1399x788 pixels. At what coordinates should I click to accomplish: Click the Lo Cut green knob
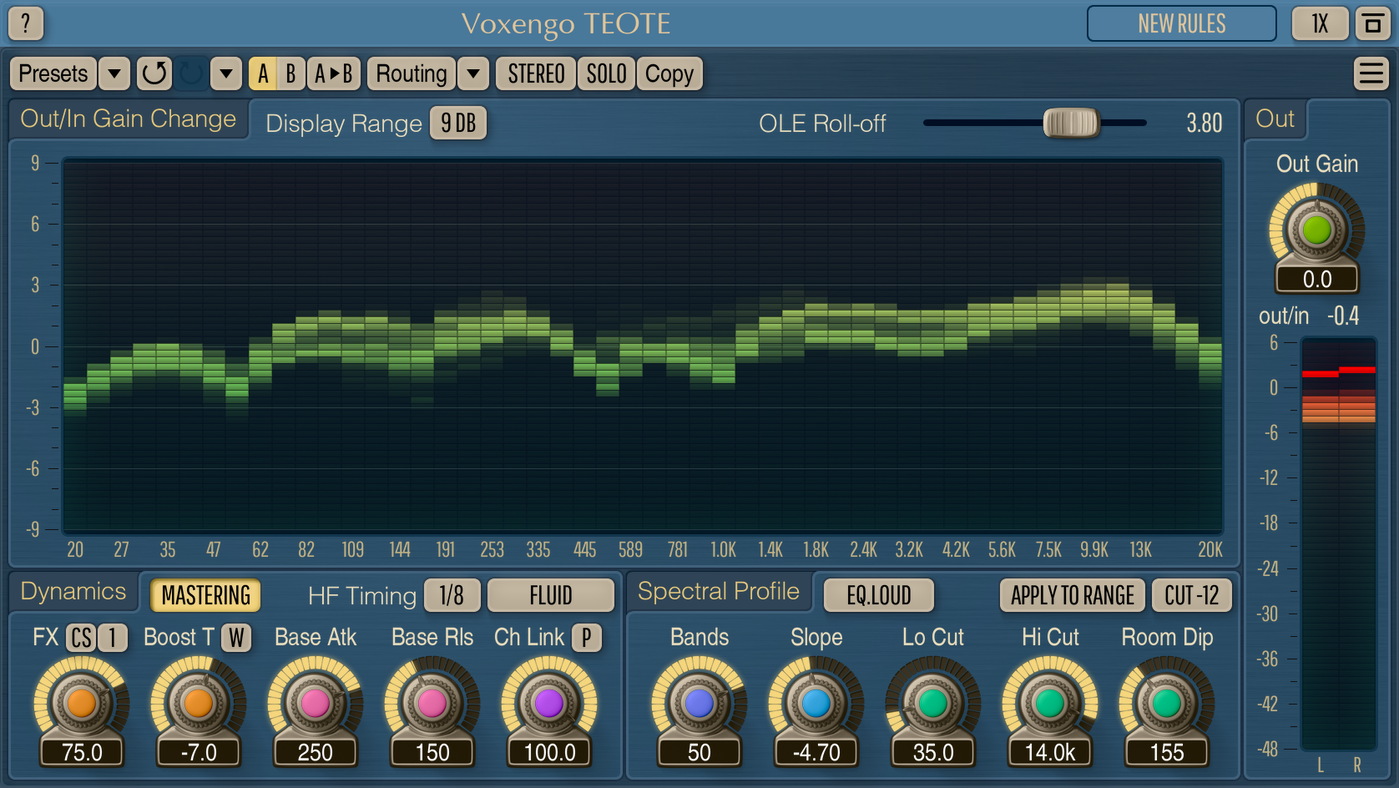[933, 703]
